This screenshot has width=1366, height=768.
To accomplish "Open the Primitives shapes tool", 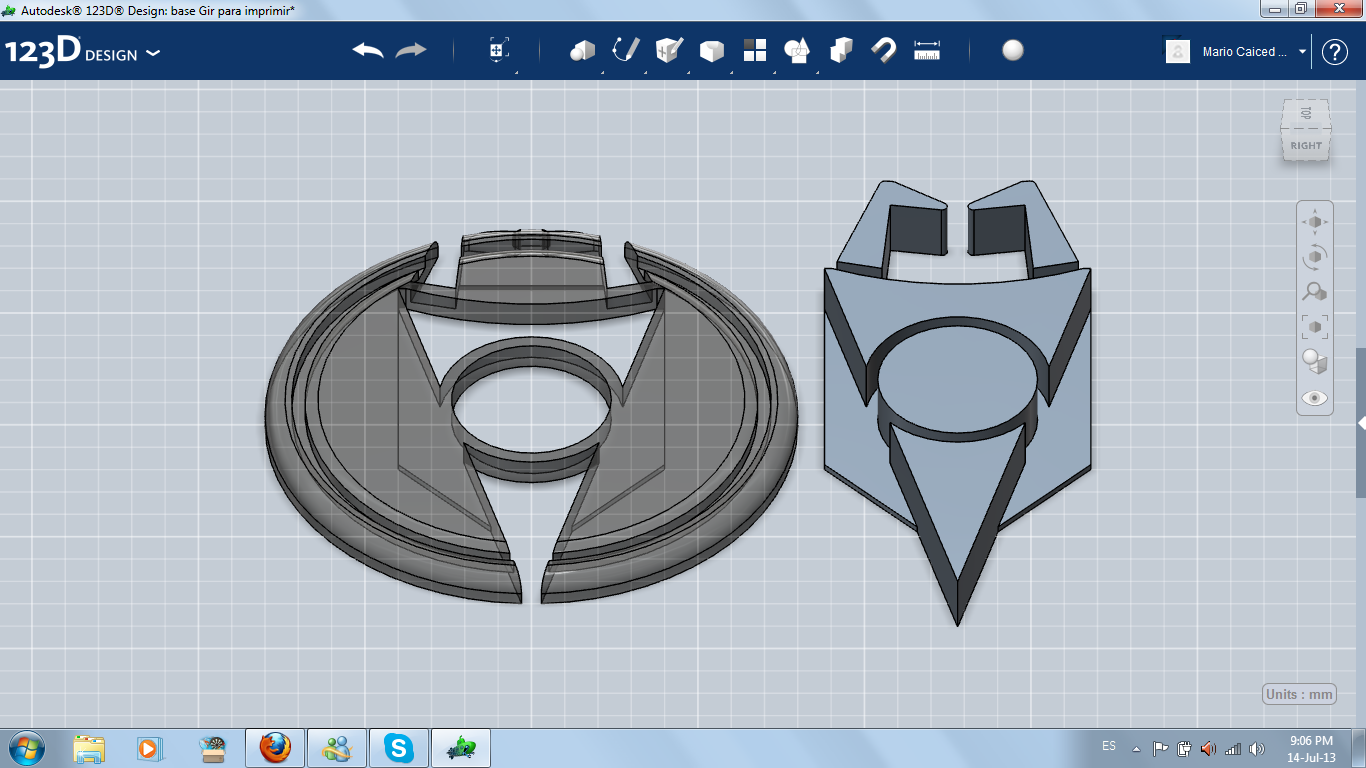I will [x=582, y=51].
